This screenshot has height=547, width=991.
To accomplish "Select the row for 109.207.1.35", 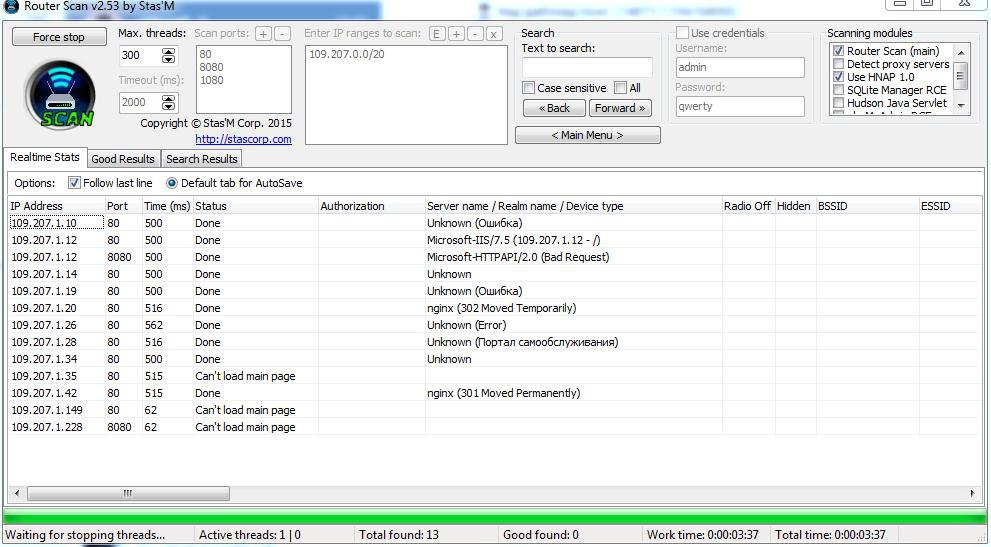I will point(495,376).
